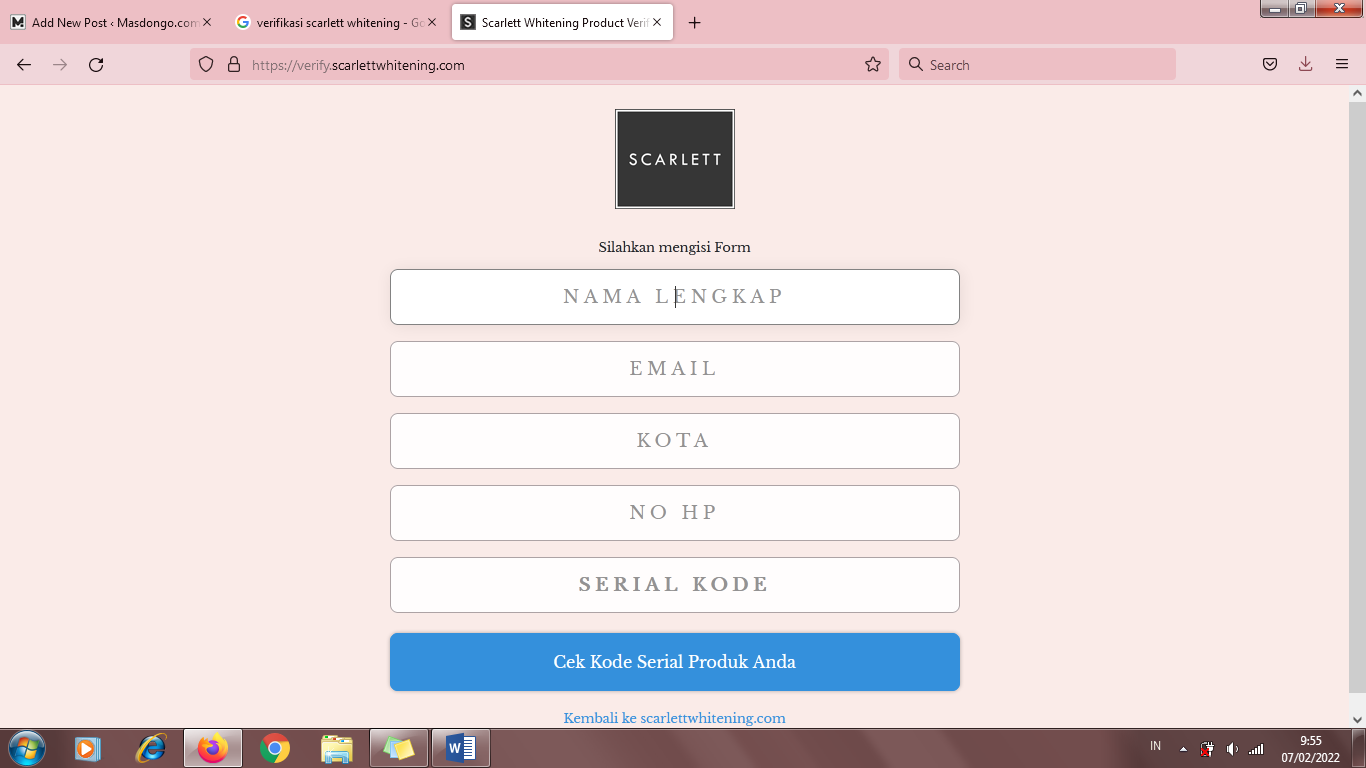1366x768 pixels.
Task: Open a new browser tab
Action: coord(695,21)
